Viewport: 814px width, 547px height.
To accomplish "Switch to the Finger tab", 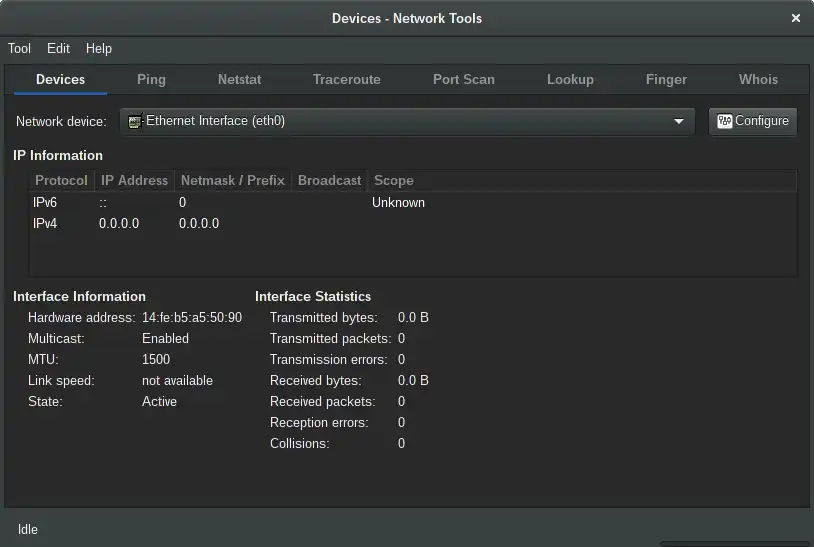I will pyautogui.click(x=666, y=79).
